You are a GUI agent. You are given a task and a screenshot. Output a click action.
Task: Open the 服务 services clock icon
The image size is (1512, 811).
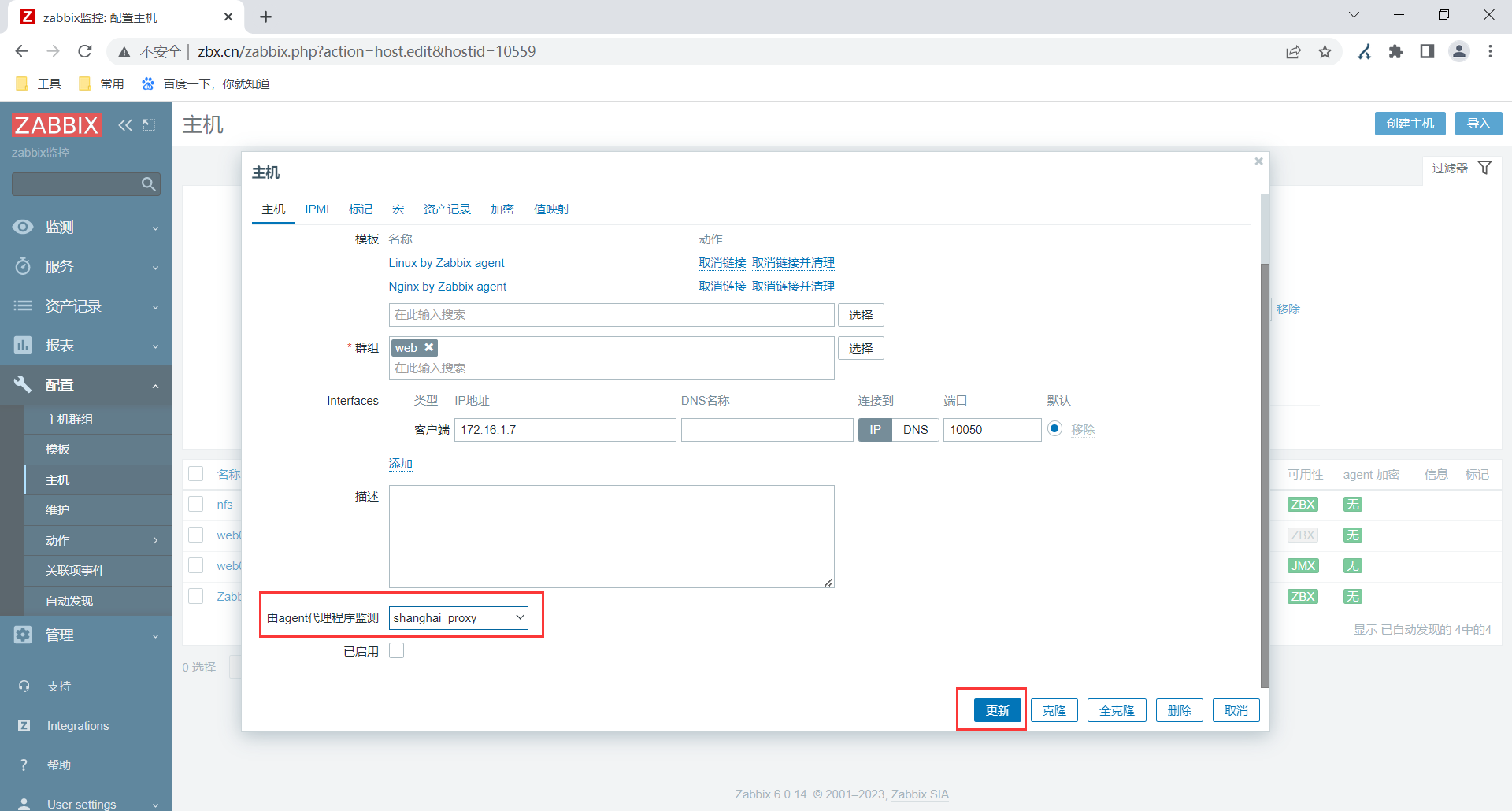(23, 266)
